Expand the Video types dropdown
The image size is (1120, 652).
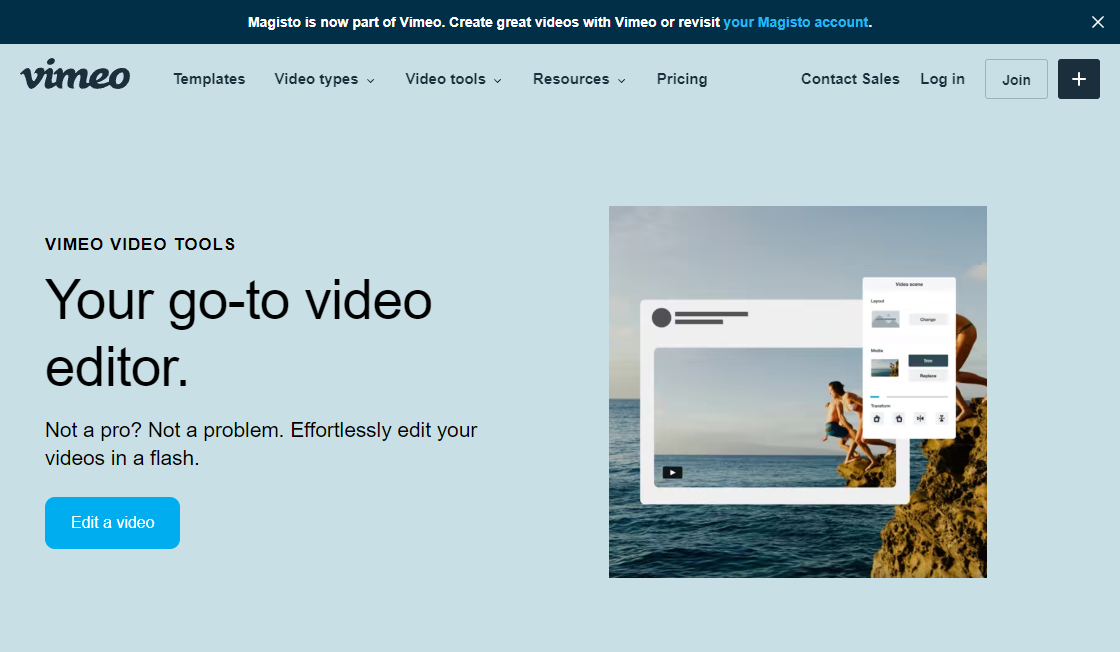(324, 79)
